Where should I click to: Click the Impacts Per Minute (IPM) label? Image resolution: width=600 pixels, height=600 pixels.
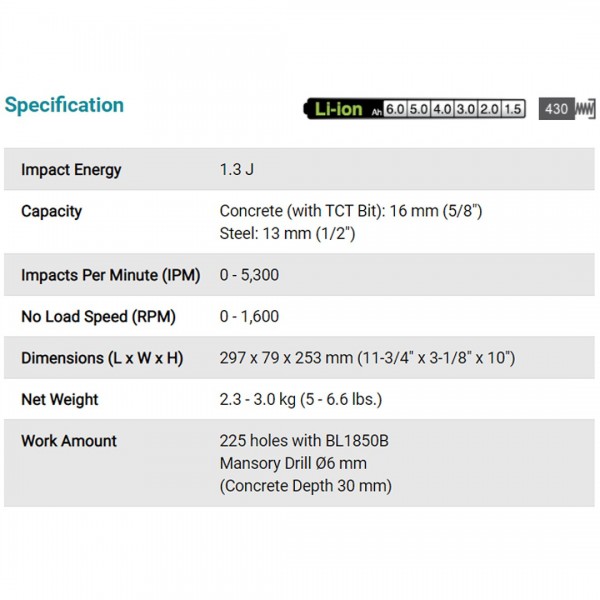click(x=111, y=275)
